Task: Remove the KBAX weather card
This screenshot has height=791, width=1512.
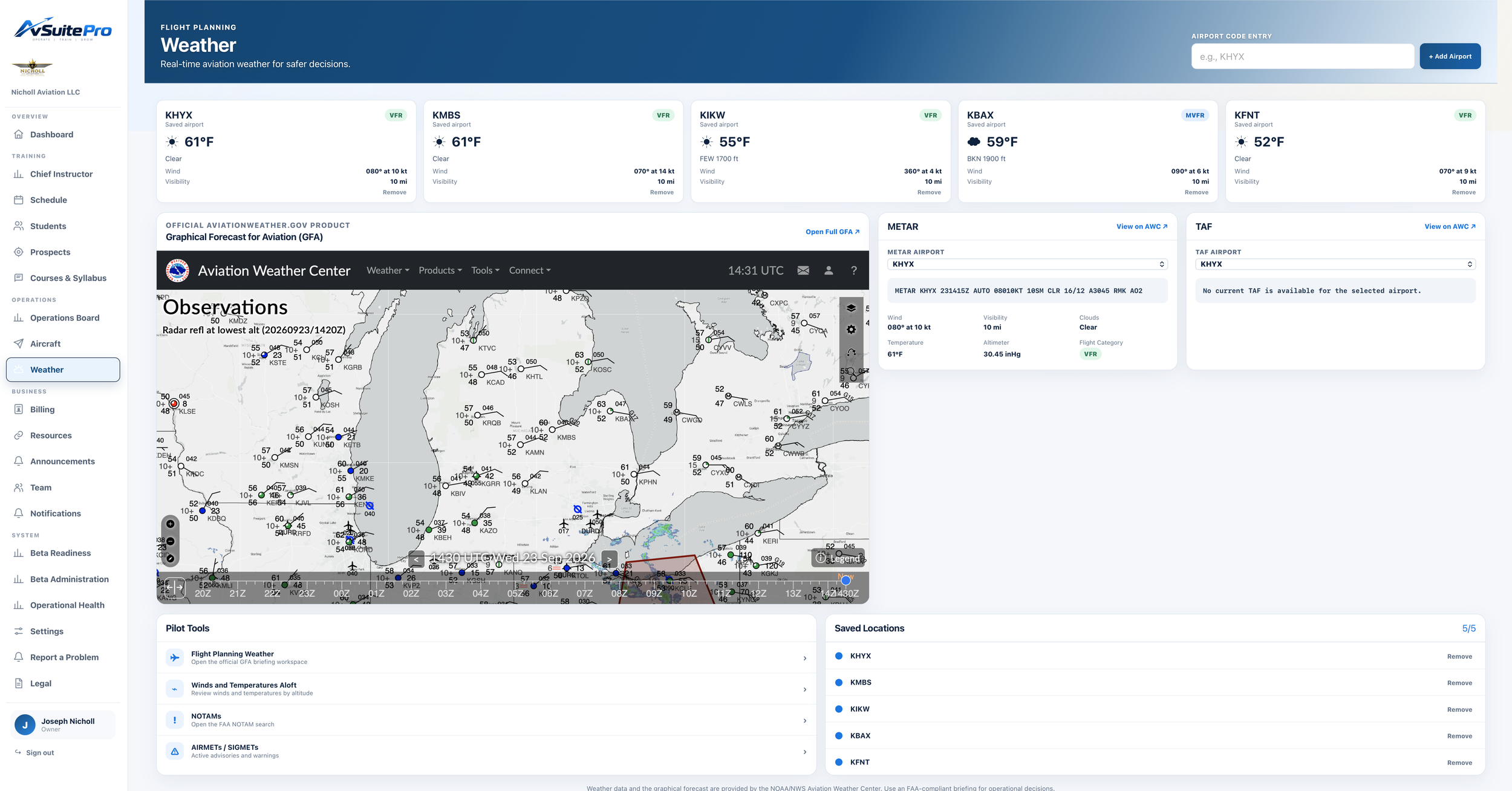Action: coord(1196,192)
